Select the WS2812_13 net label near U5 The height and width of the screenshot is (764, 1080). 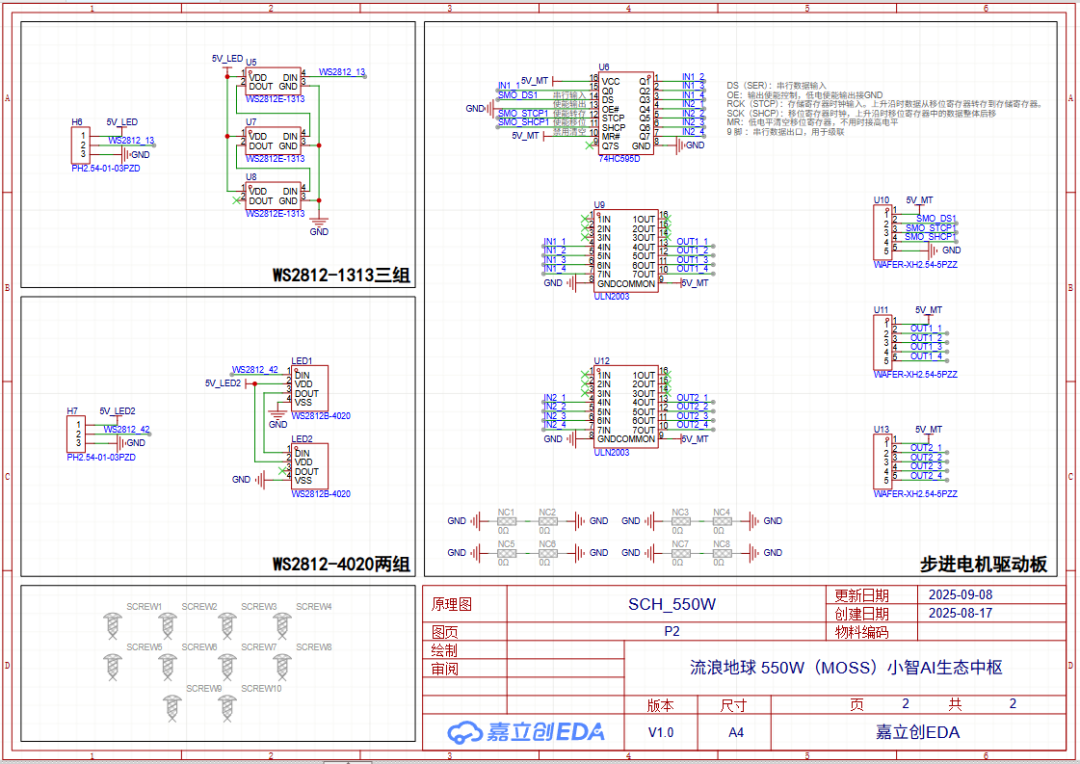(342, 72)
